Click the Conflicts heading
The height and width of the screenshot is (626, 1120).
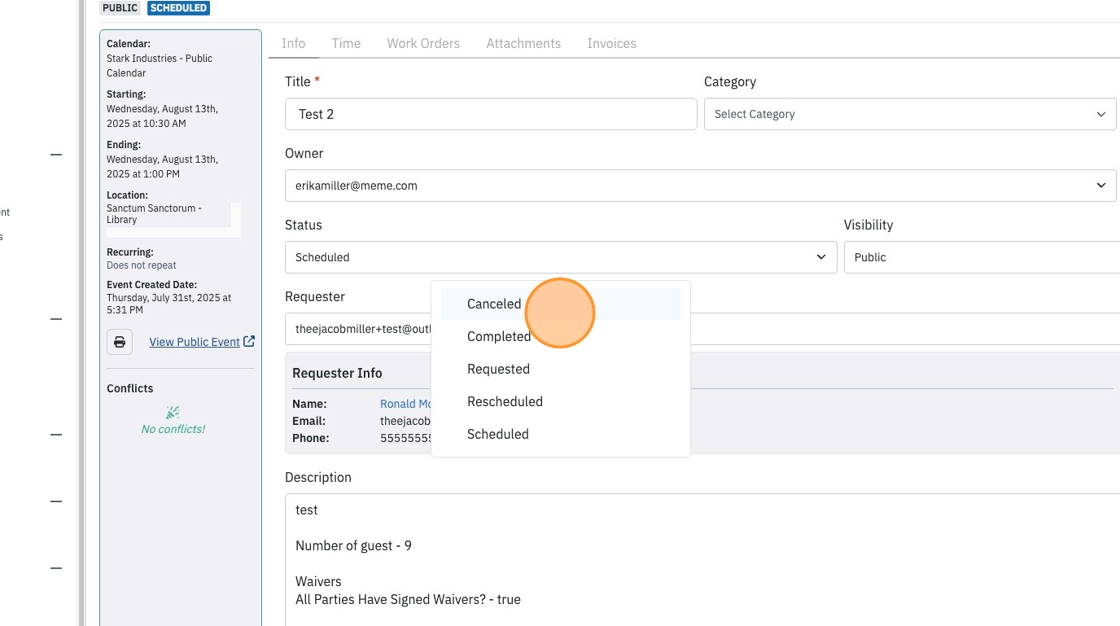(x=130, y=389)
